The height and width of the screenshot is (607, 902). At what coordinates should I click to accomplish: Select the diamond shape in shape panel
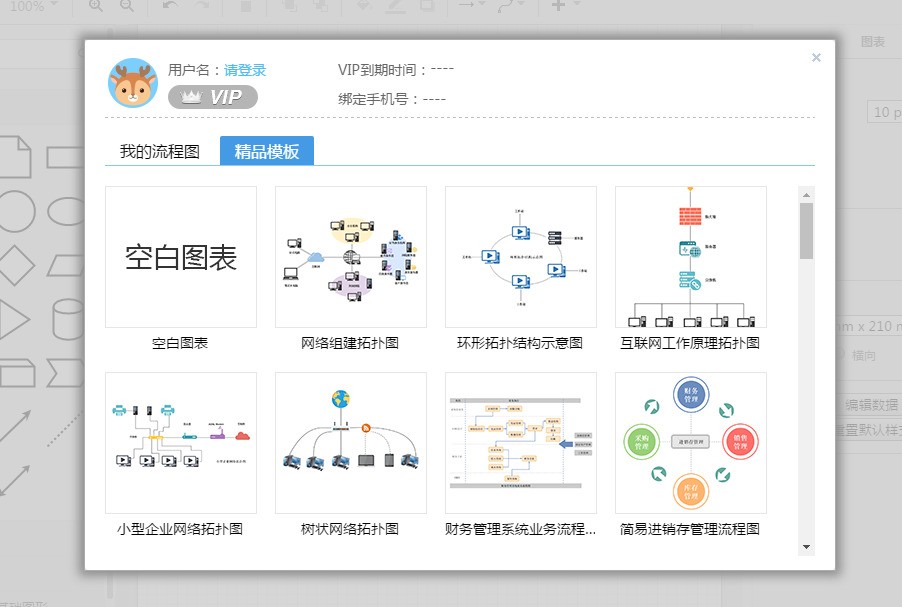(16, 265)
